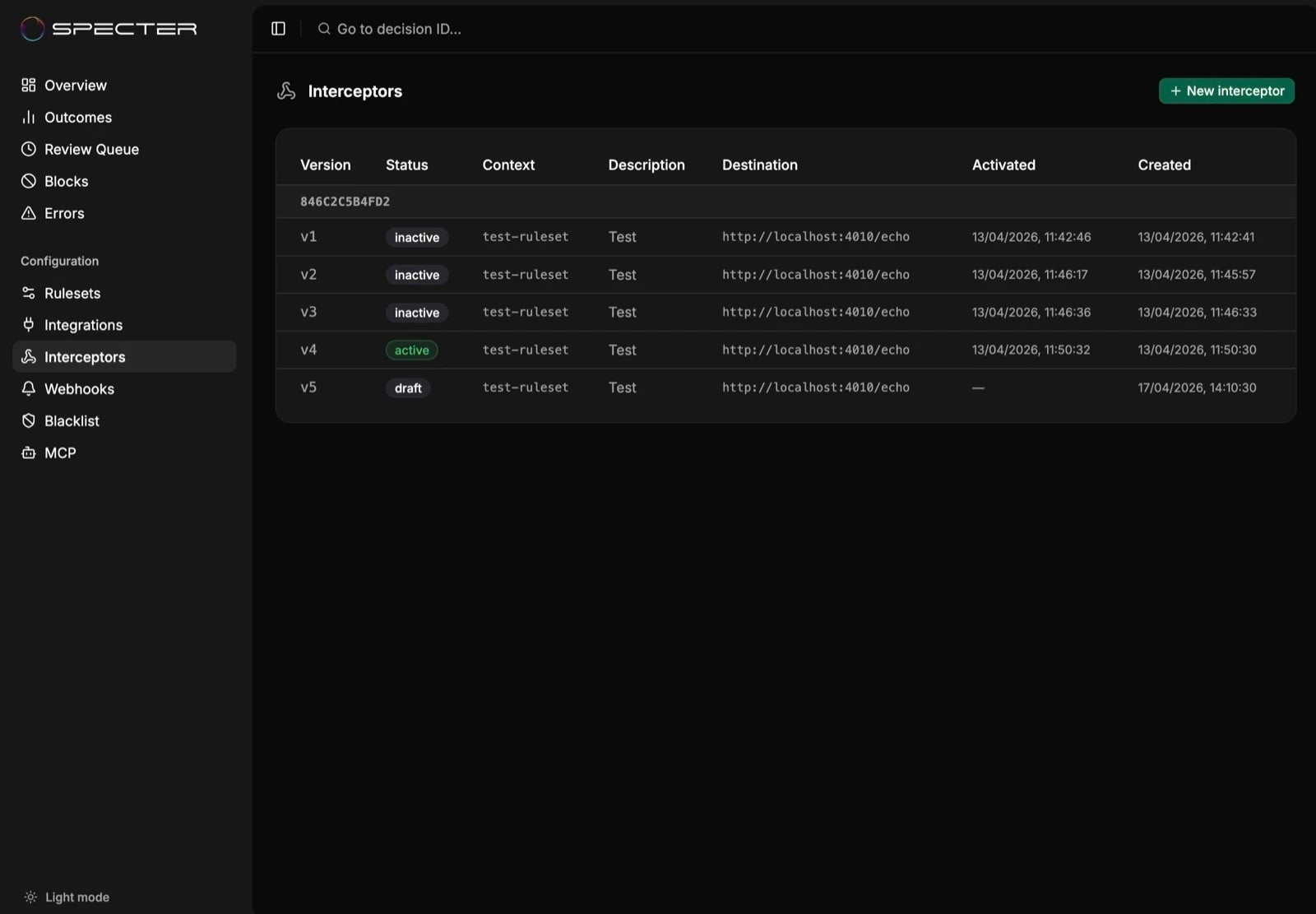Open the v3 interceptor row

point(785,313)
